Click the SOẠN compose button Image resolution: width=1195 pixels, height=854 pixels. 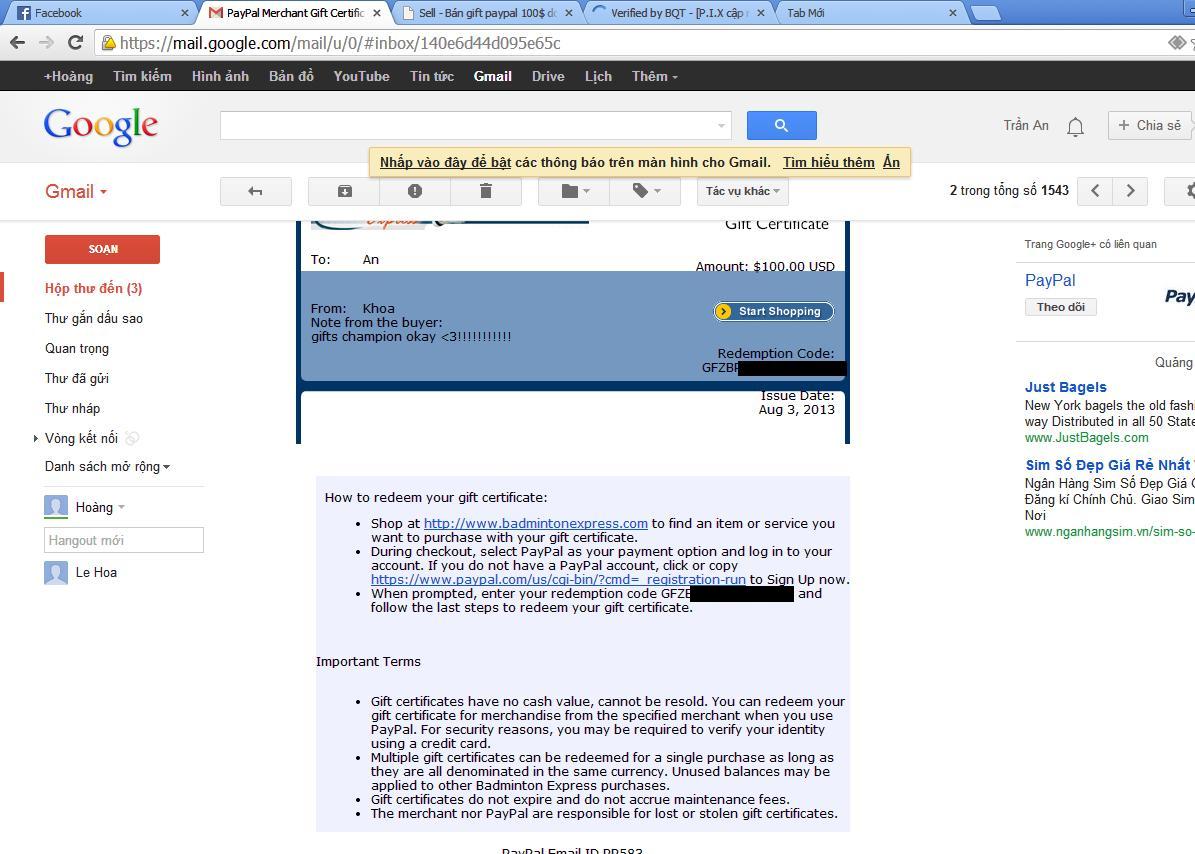[x=102, y=249]
